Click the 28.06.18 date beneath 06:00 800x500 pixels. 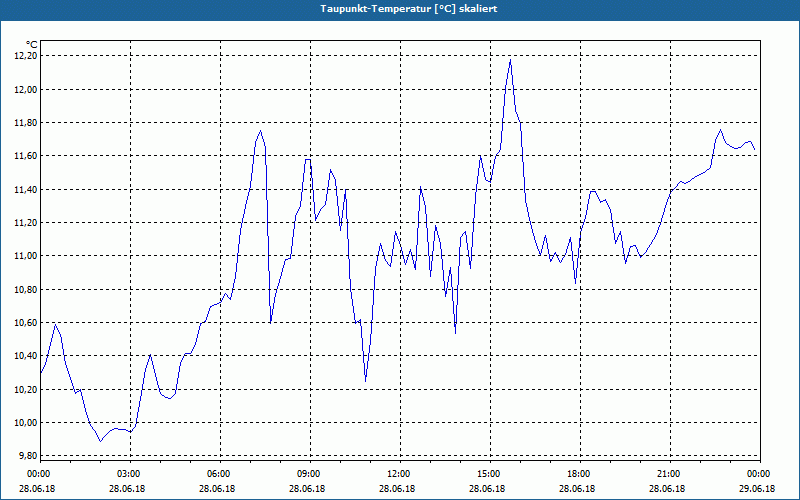(x=217, y=488)
